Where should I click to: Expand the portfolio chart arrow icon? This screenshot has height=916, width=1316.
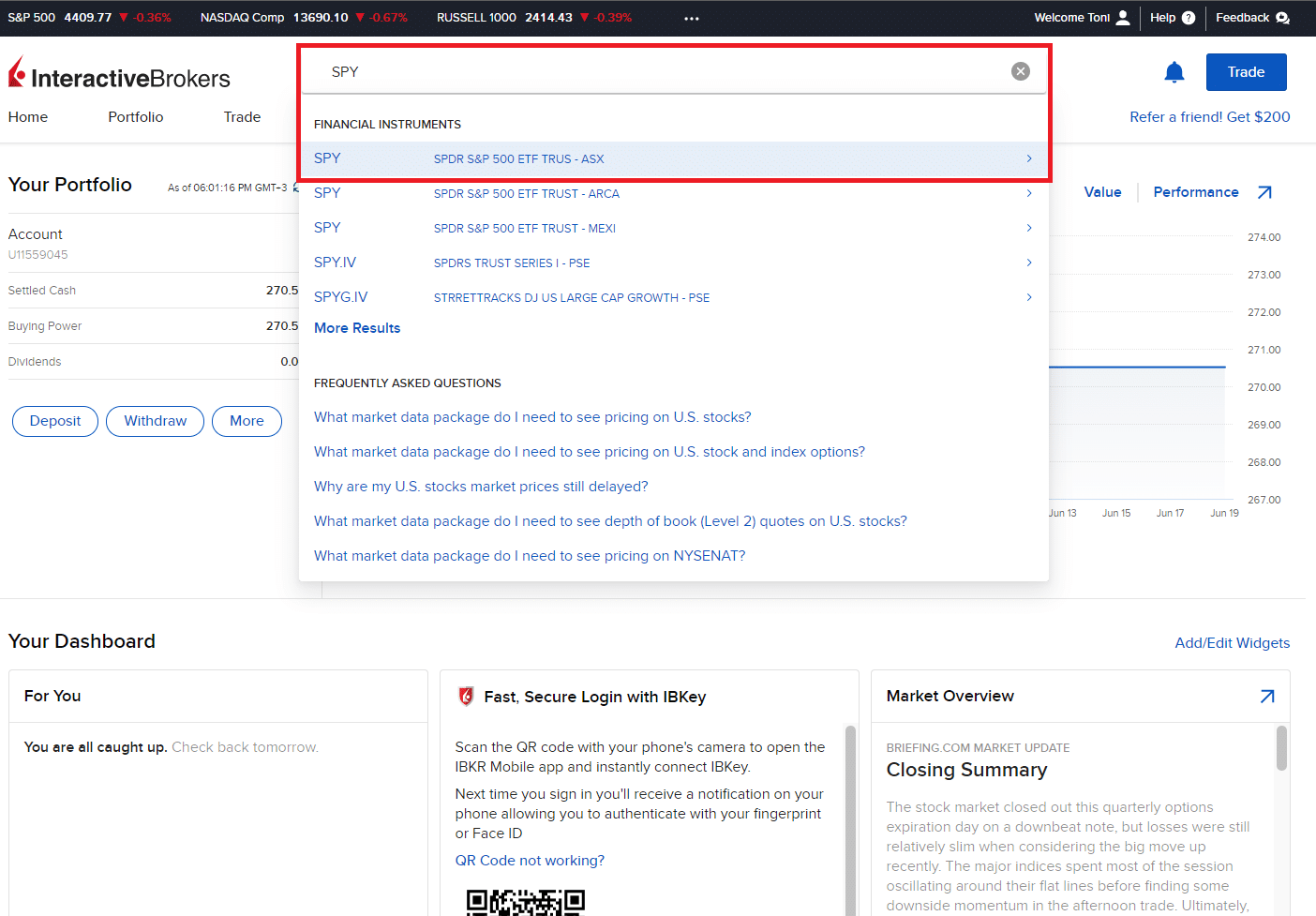[1264, 192]
